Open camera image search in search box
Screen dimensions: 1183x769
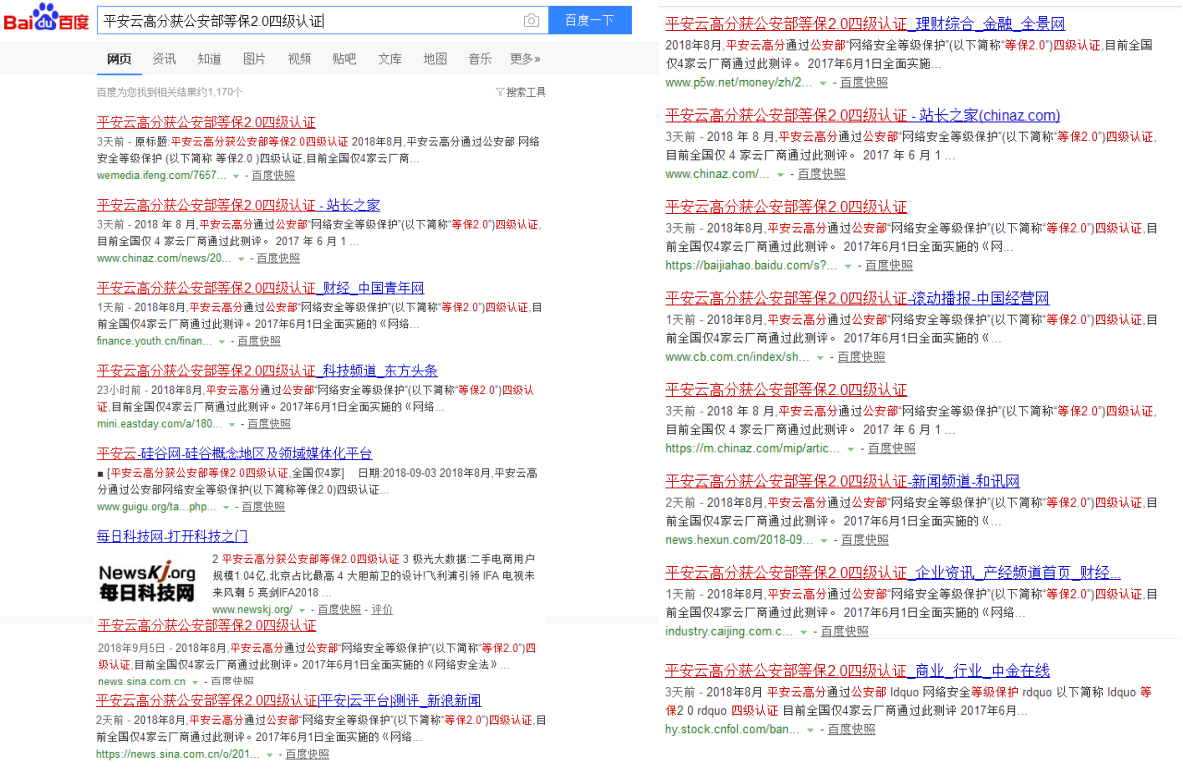[531, 20]
